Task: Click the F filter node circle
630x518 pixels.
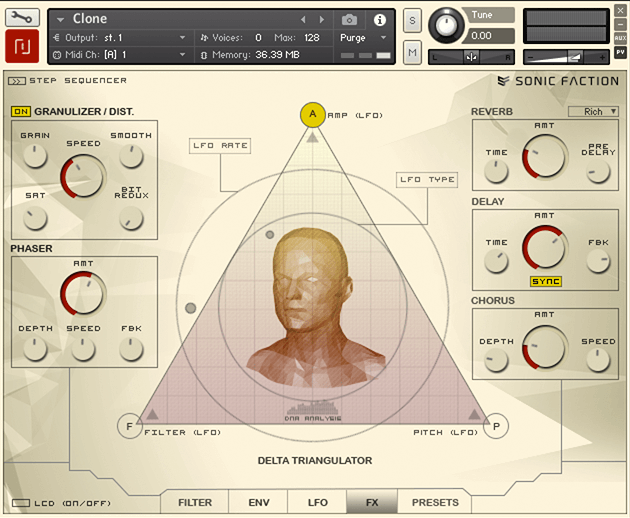Action: coord(129,426)
